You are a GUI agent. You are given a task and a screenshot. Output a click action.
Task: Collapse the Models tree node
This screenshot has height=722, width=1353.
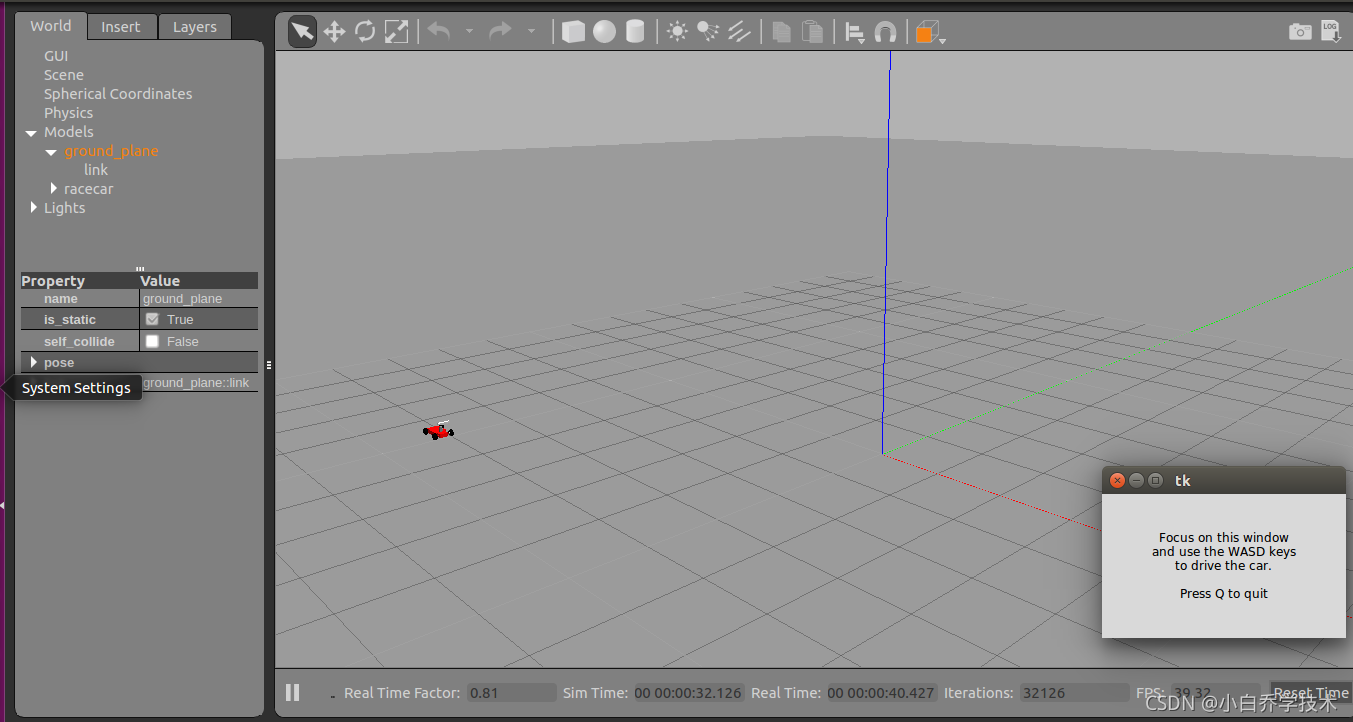31,133
